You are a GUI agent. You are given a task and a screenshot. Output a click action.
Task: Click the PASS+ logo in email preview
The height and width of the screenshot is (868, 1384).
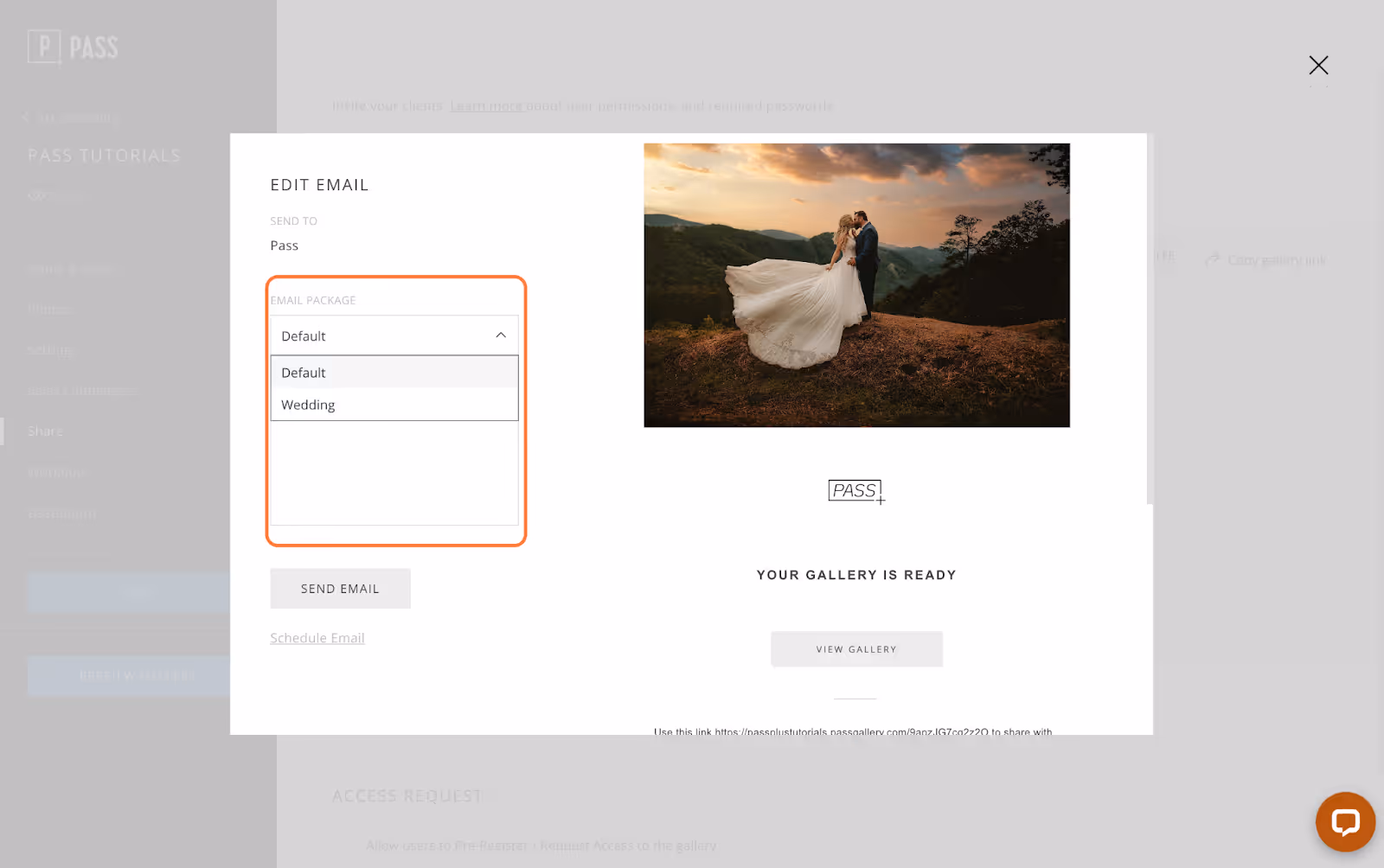click(856, 491)
